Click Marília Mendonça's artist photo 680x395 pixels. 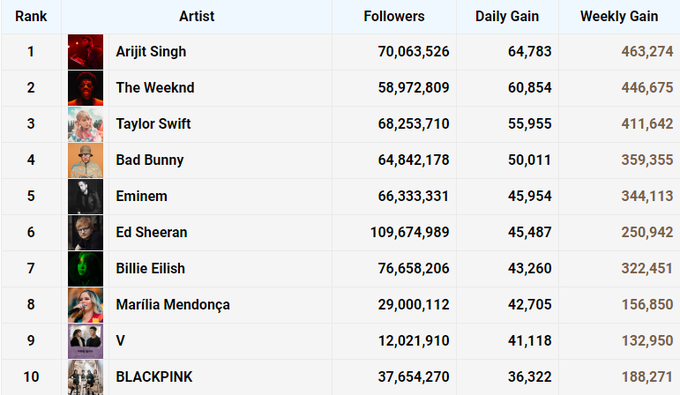(x=85, y=305)
